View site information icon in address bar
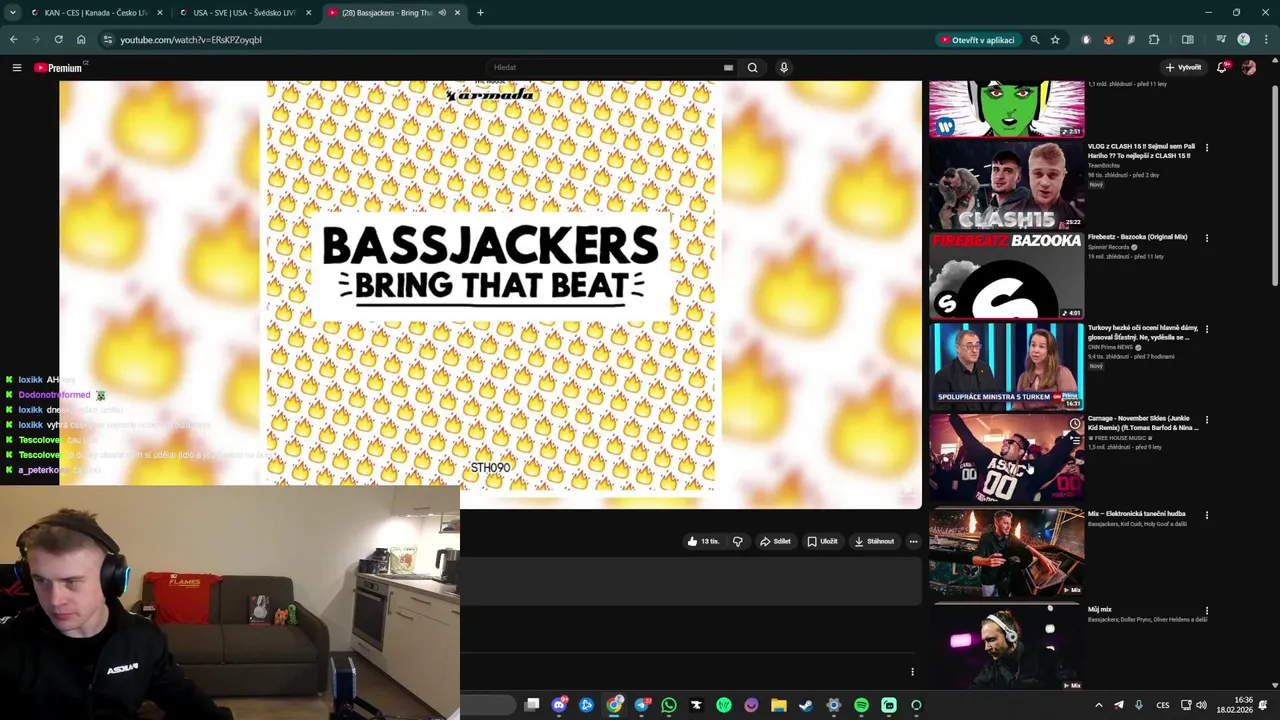 click(108, 40)
